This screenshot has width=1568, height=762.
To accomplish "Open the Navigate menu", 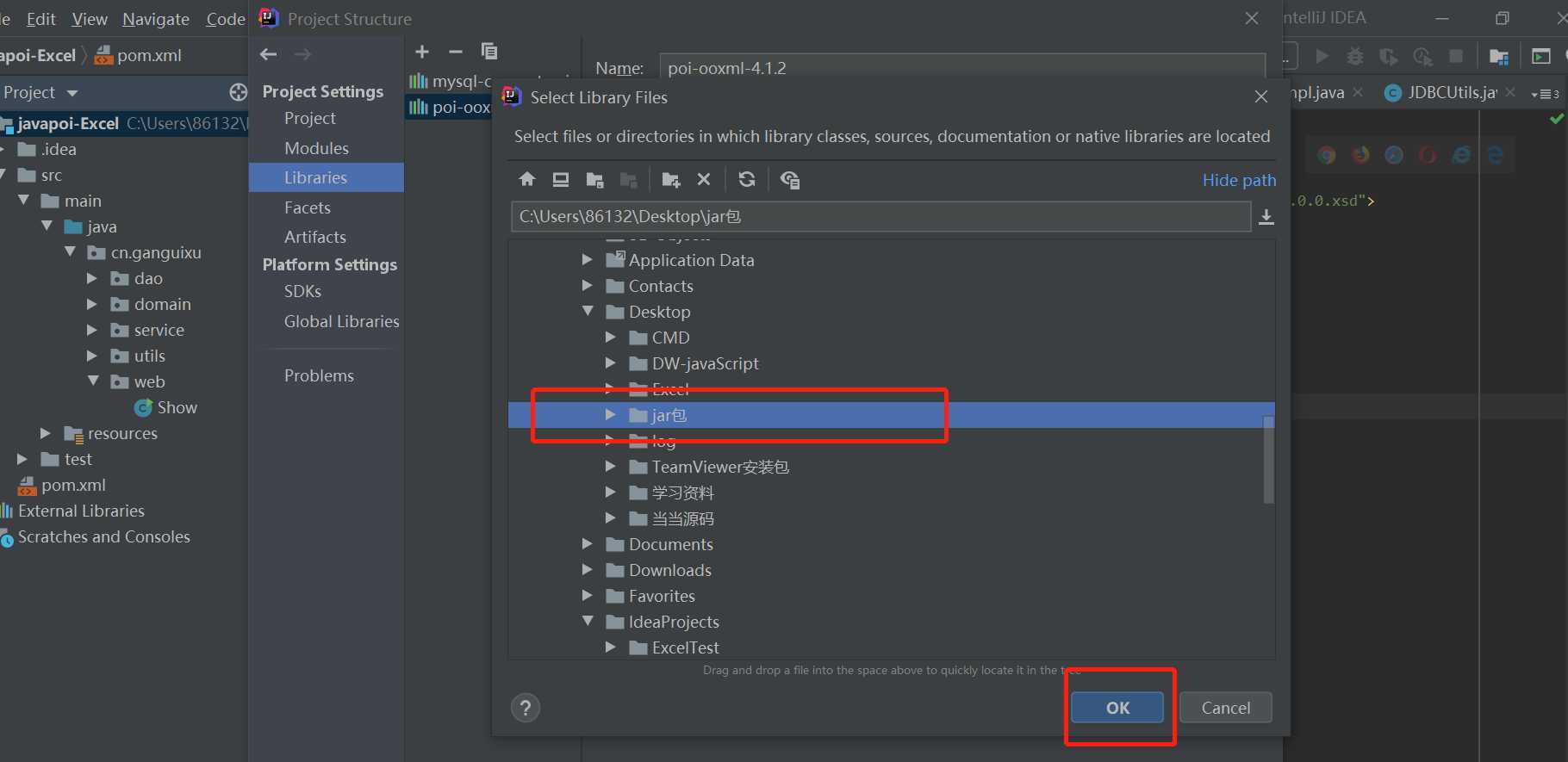I will [156, 19].
